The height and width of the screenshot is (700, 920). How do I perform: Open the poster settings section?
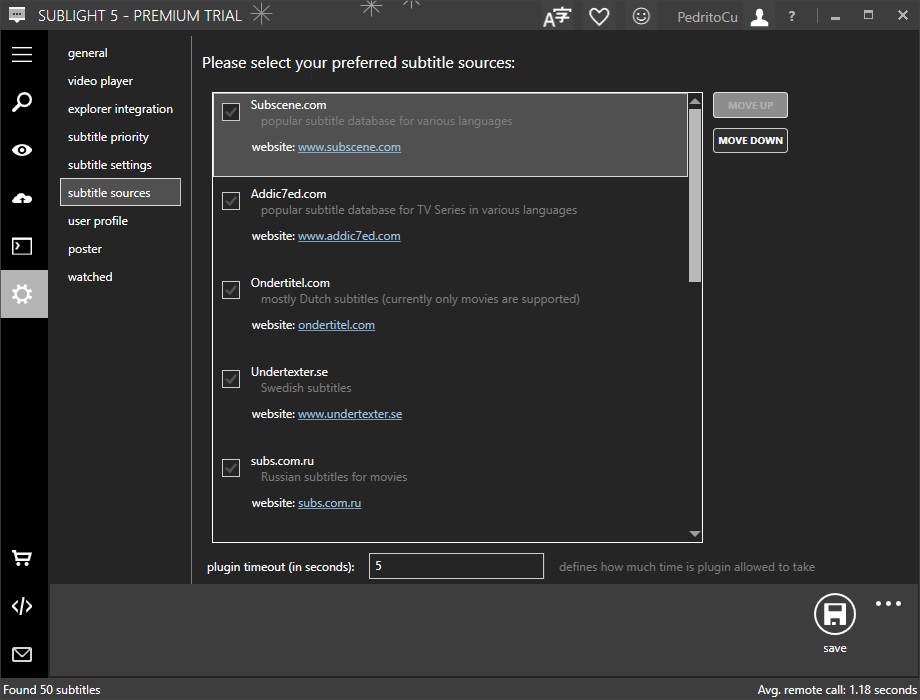(x=85, y=249)
